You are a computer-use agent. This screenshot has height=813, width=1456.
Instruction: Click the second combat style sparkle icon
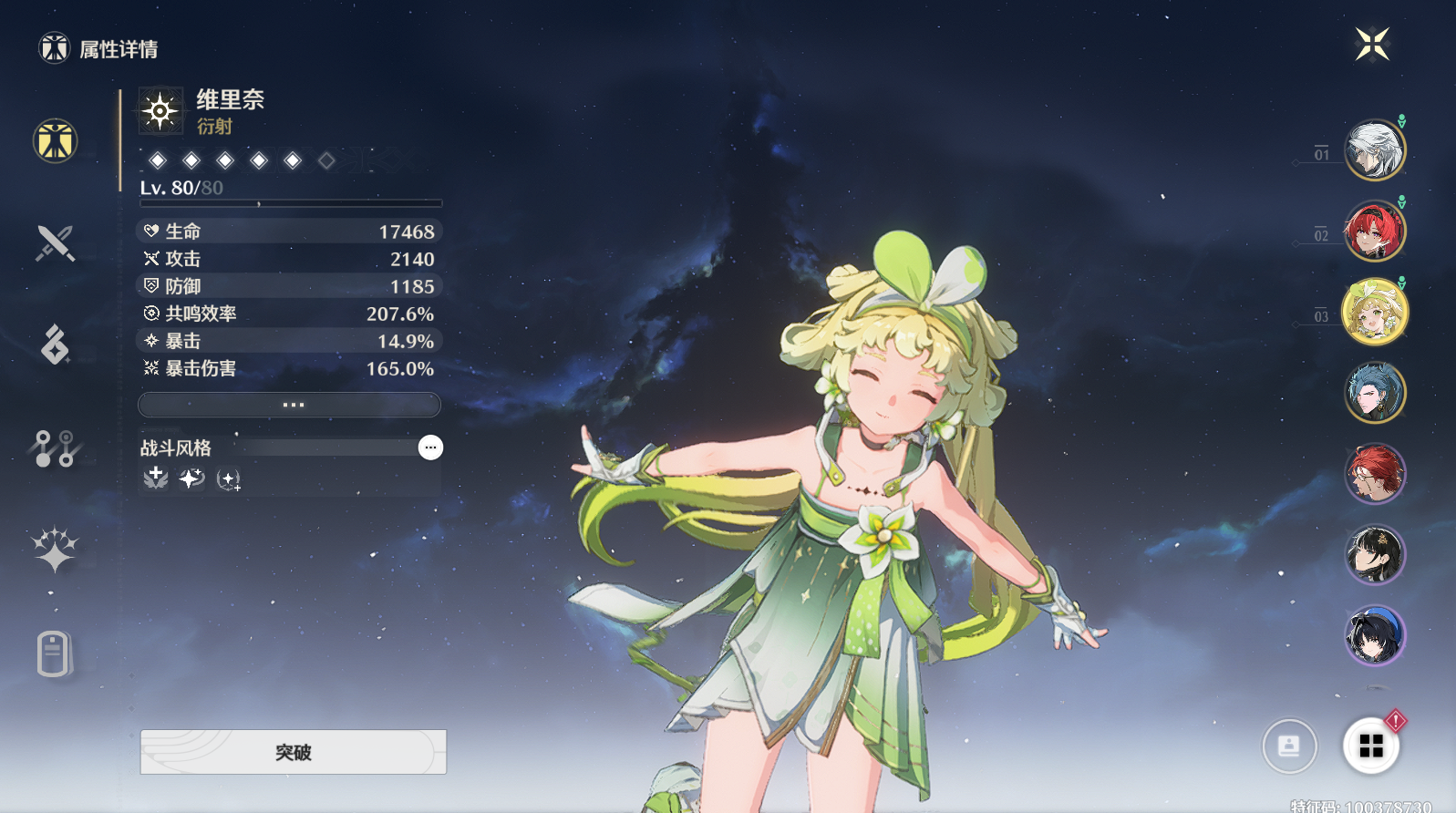(191, 478)
